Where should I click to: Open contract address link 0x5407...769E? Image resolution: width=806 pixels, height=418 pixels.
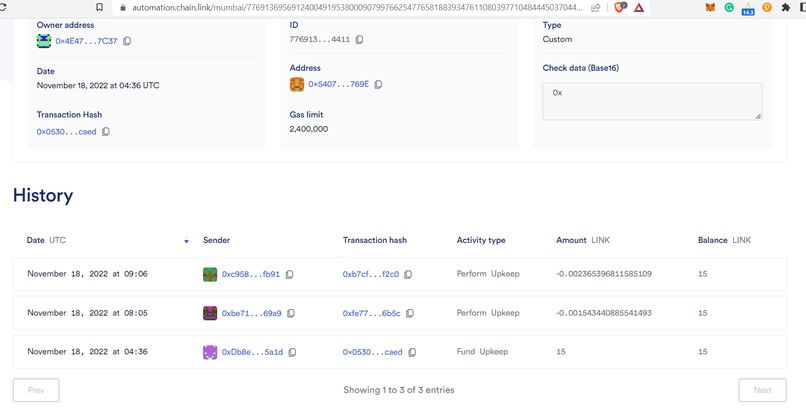pos(339,84)
